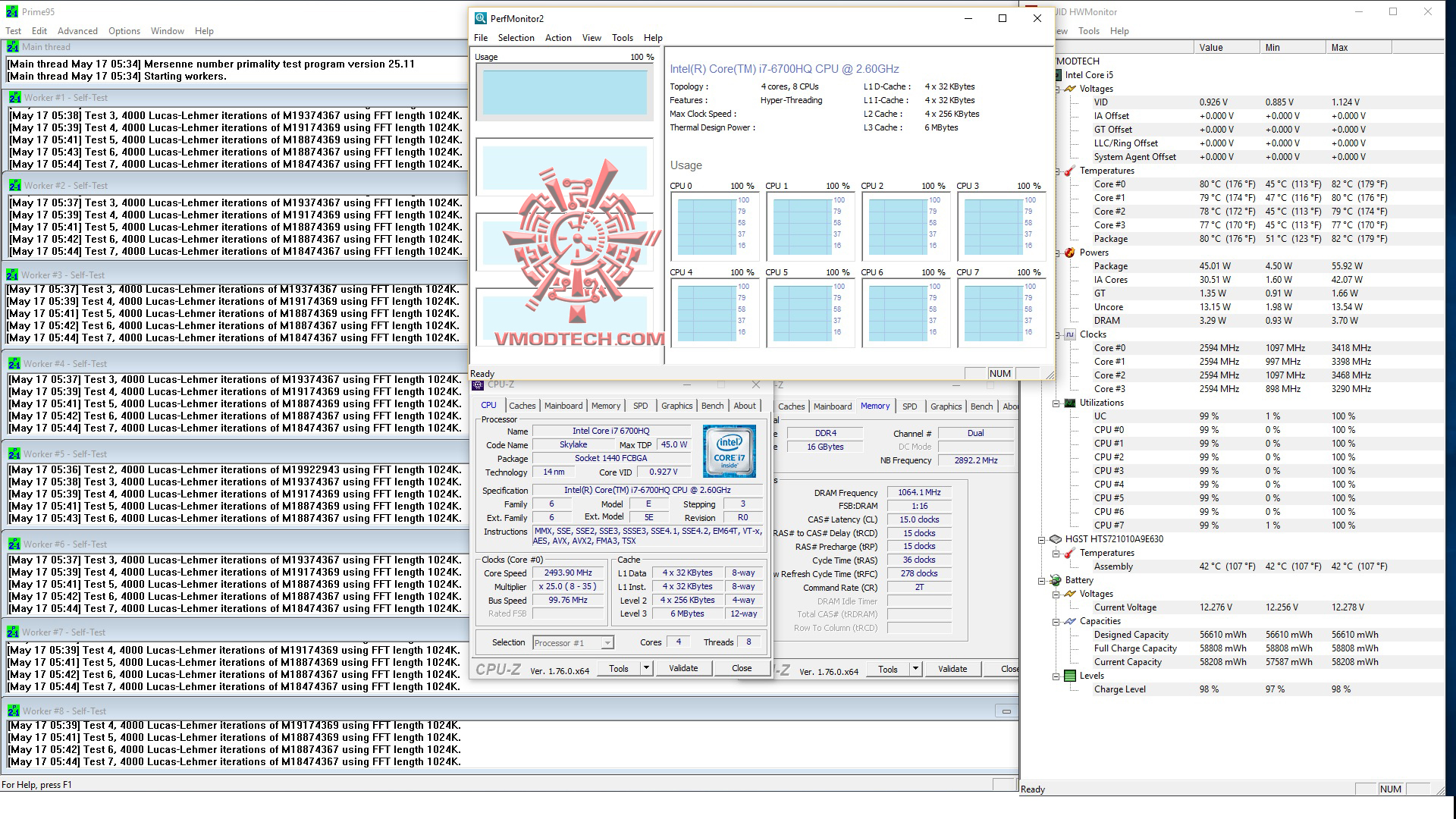Viewport: 1456px width, 819px height.
Task: Open the CPU-Z Tools dropdown arrow
Action: (x=646, y=668)
